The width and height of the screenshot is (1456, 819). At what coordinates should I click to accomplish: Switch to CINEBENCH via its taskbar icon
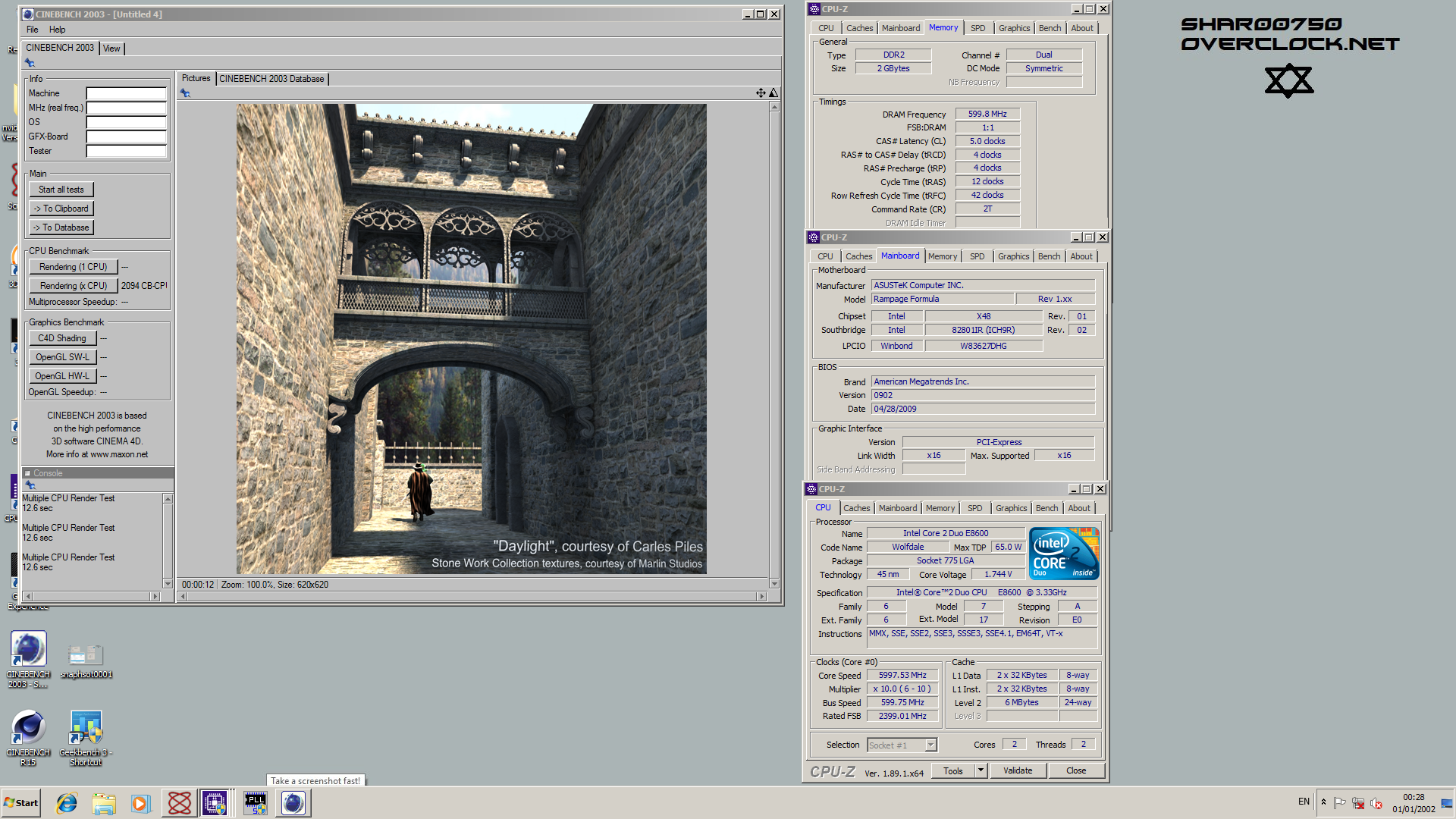pos(293,803)
